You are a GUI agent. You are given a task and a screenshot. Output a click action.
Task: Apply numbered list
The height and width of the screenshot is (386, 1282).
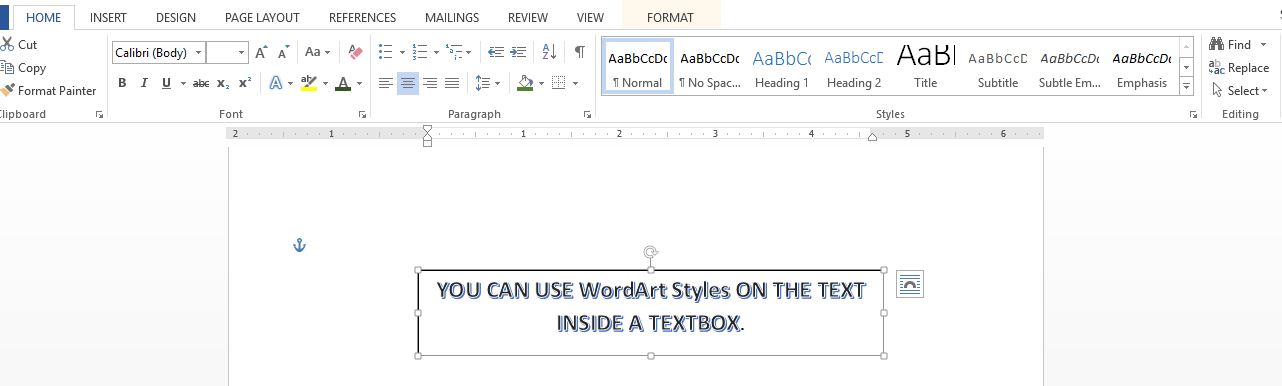click(x=419, y=52)
